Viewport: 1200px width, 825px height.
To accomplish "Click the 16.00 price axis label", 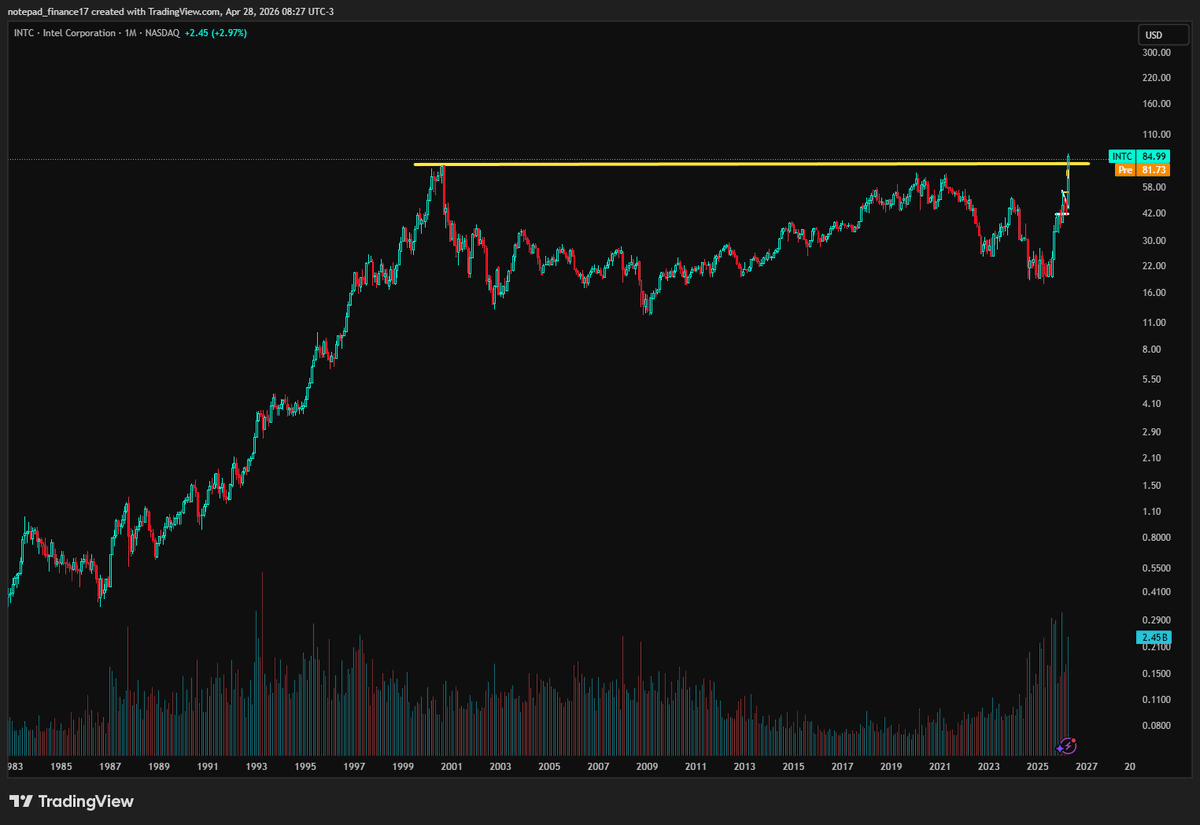I will [x=1154, y=292].
